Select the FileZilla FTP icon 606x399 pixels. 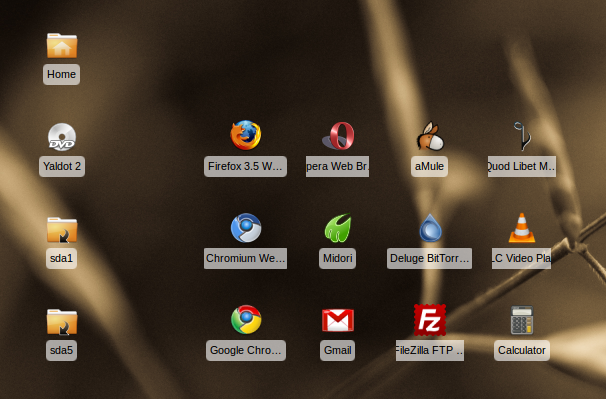pyautogui.click(x=430, y=320)
